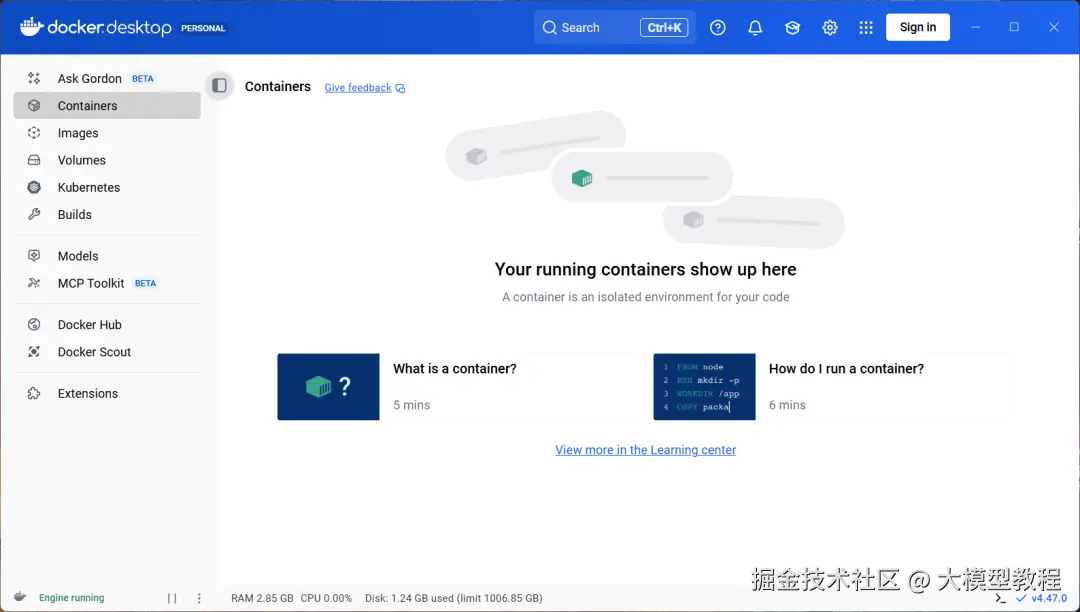Show notifications with the bell icon
The image size is (1080, 612).
pyautogui.click(x=755, y=28)
